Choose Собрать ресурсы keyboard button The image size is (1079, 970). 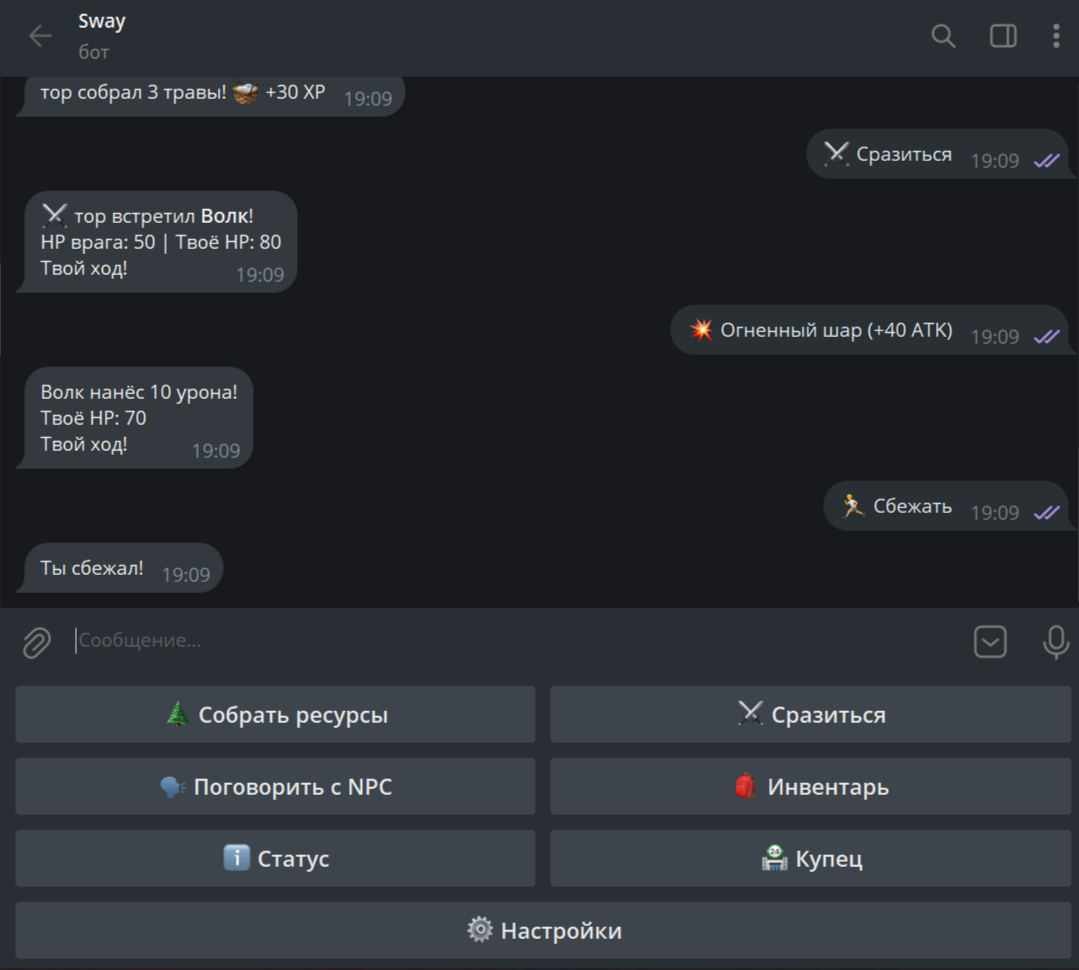pos(275,714)
